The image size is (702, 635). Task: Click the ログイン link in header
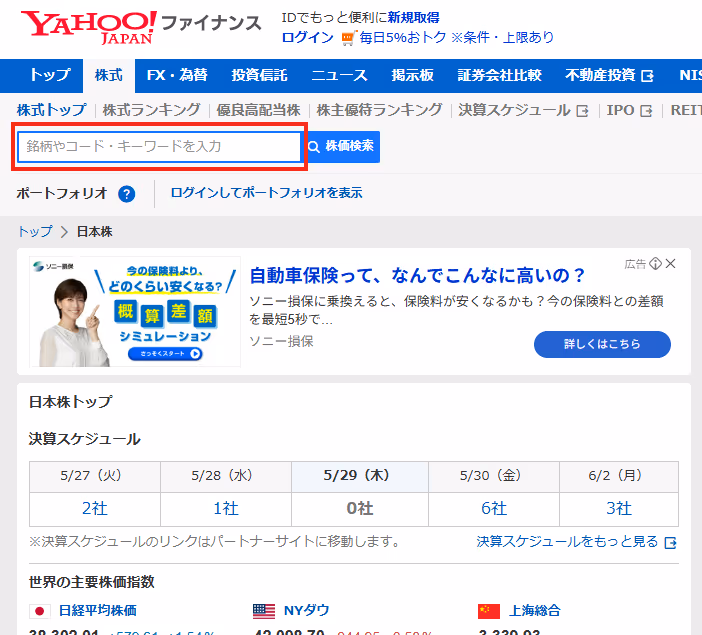click(x=308, y=37)
